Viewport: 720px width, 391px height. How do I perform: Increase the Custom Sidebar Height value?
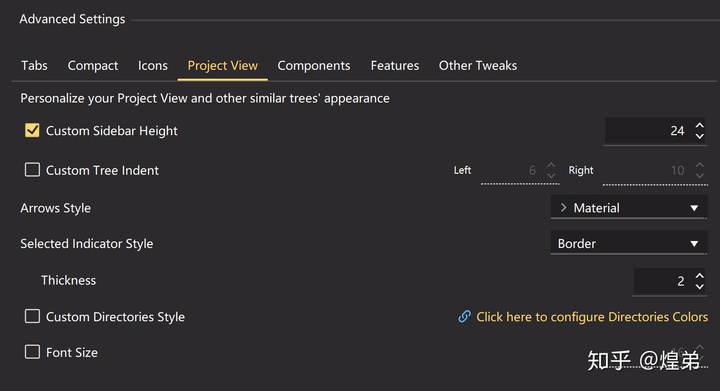[x=699, y=125]
